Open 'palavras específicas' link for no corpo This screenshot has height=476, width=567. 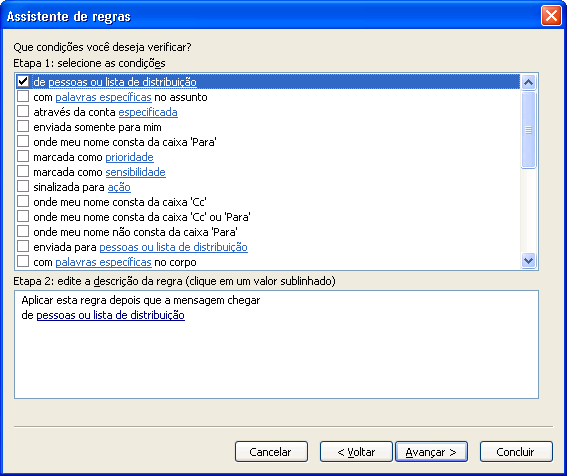coord(103,262)
